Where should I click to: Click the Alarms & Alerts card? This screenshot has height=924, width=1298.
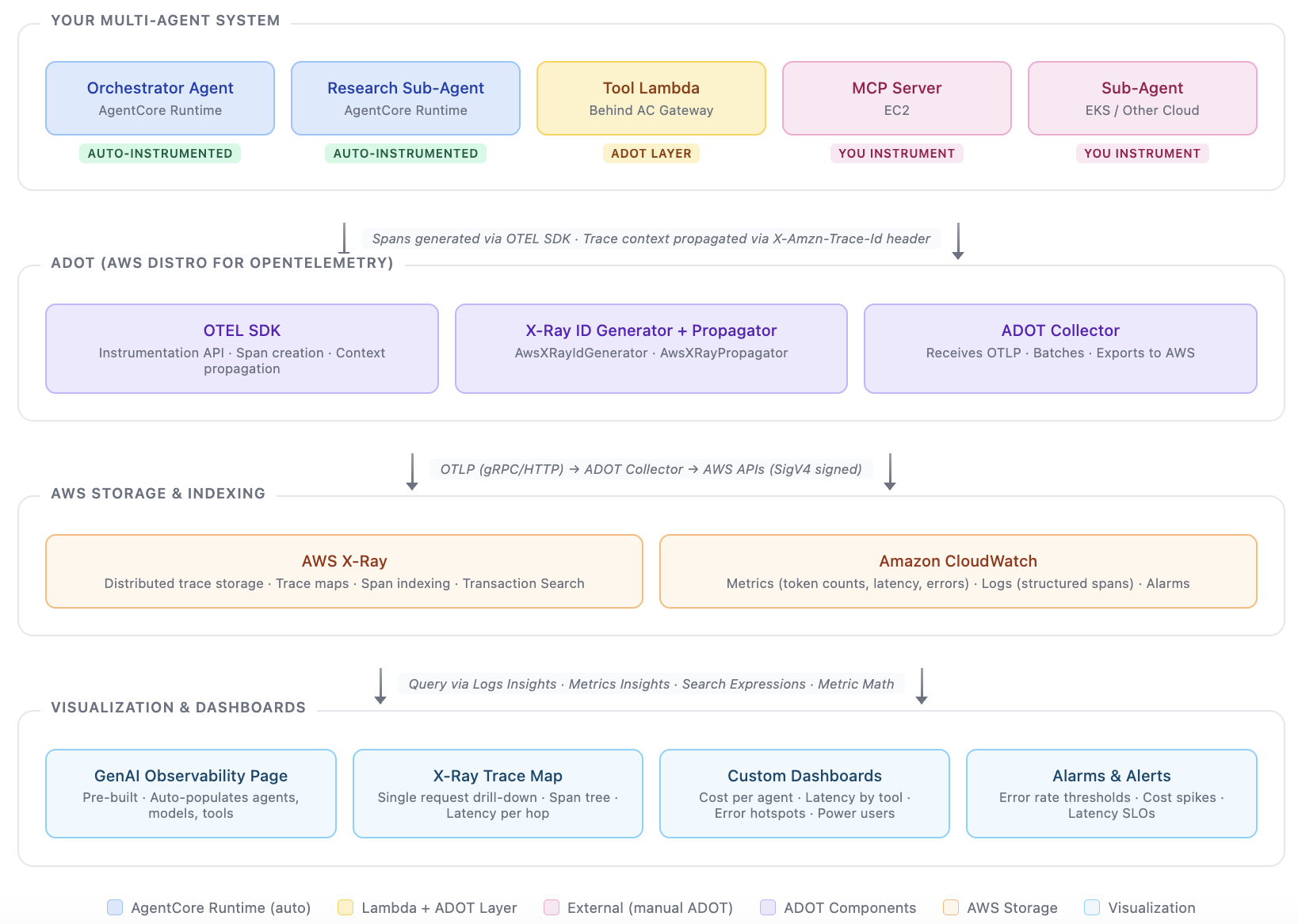click(1112, 793)
